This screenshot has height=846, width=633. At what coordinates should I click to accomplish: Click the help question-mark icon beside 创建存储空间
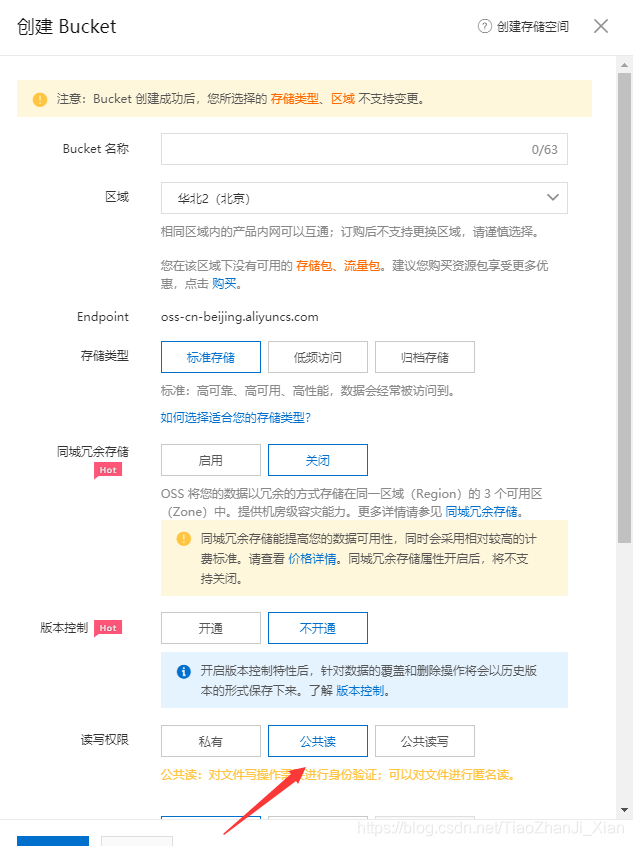click(485, 26)
